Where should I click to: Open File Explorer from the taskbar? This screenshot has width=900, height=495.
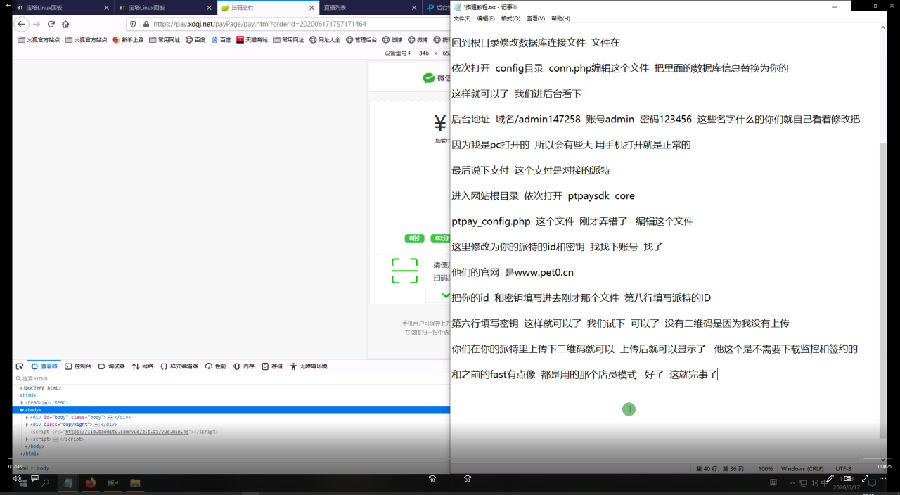135,483
